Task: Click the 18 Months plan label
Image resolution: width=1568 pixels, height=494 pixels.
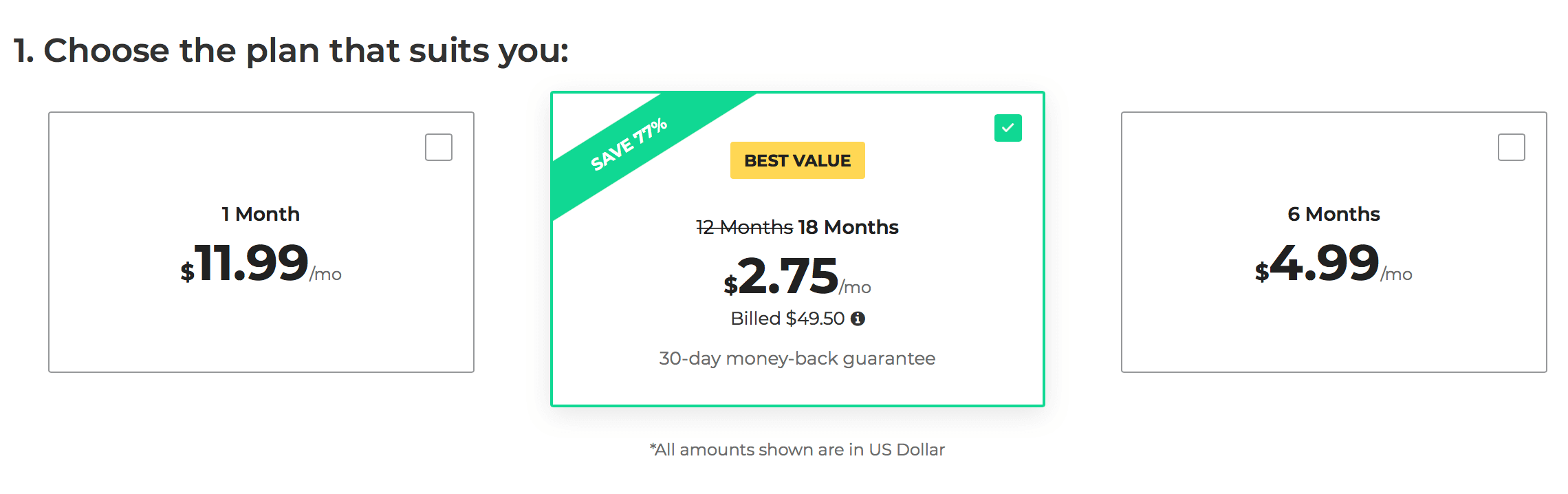Action: 849,227
